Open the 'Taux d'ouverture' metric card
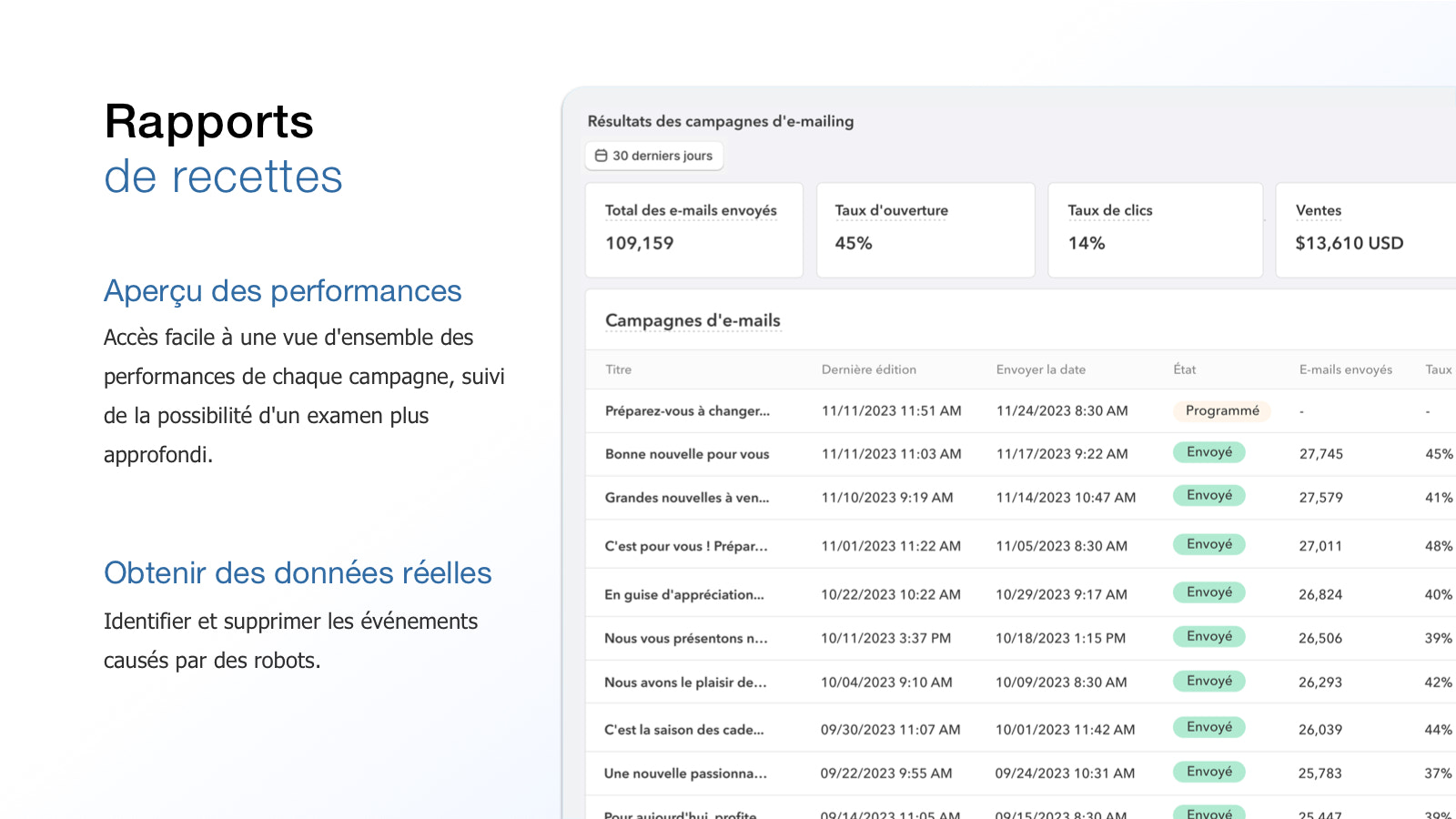 tap(925, 230)
